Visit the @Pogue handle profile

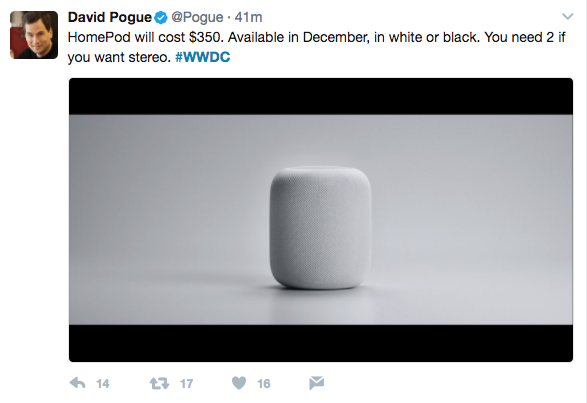[197, 18]
